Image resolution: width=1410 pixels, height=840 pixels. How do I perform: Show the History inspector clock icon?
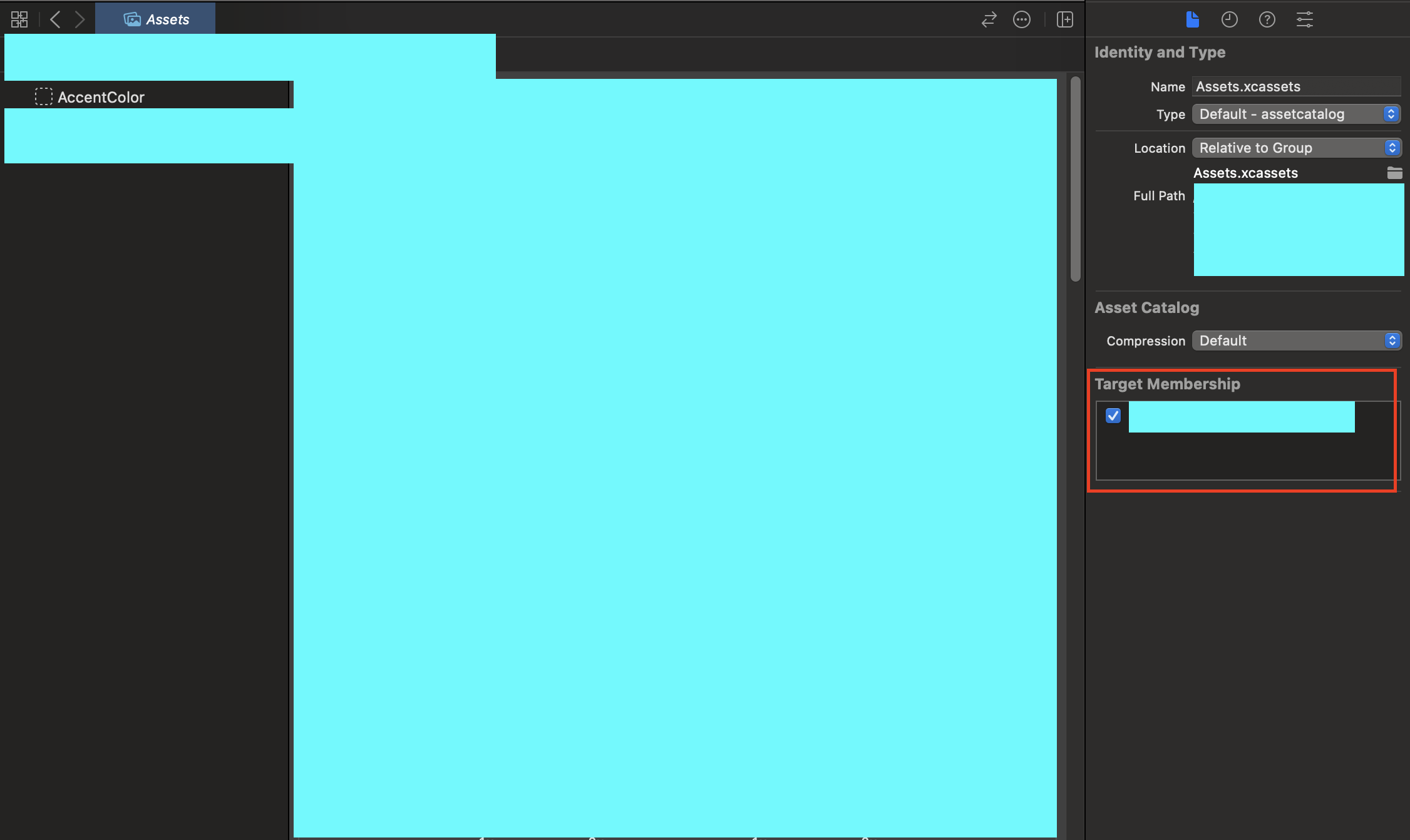pyautogui.click(x=1229, y=19)
